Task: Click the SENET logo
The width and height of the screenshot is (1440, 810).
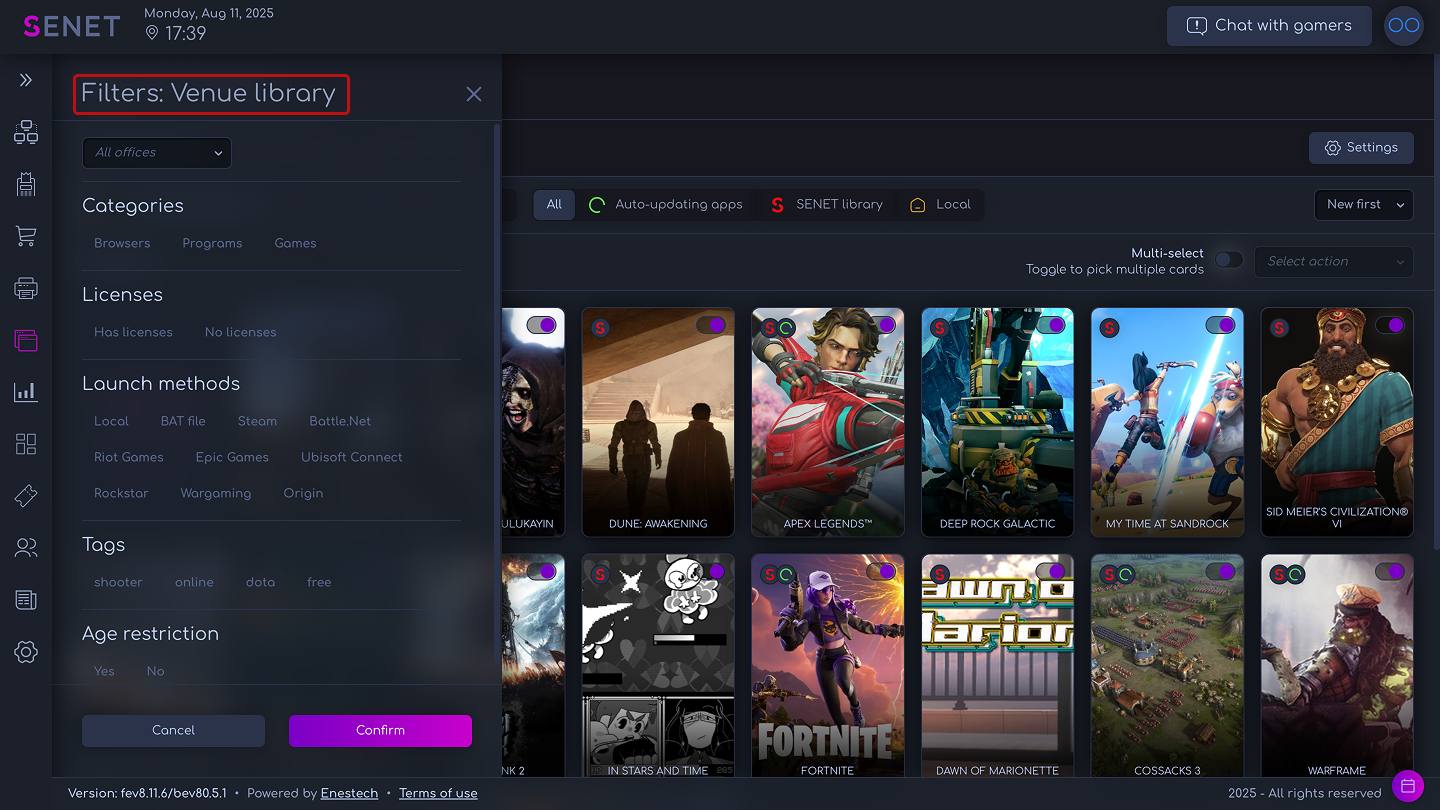Action: [x=72, y=26]
